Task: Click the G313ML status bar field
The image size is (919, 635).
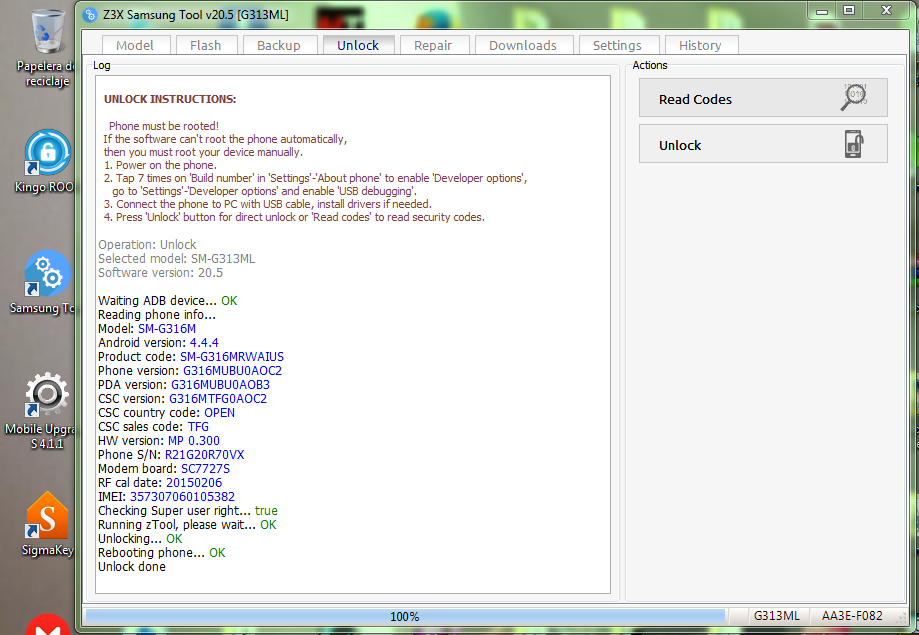Action: coord(776,617)
